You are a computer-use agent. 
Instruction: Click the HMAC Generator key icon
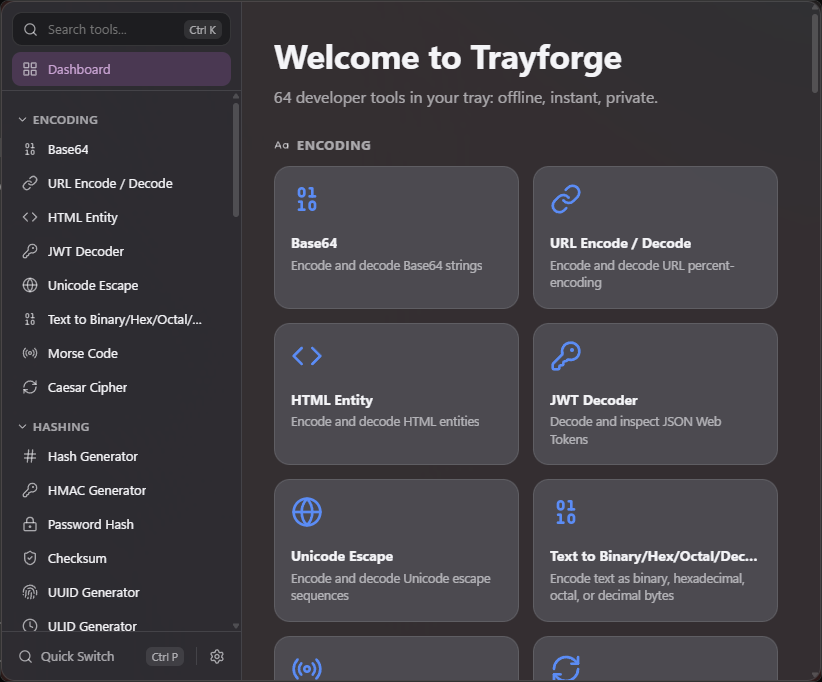(30, 490)
